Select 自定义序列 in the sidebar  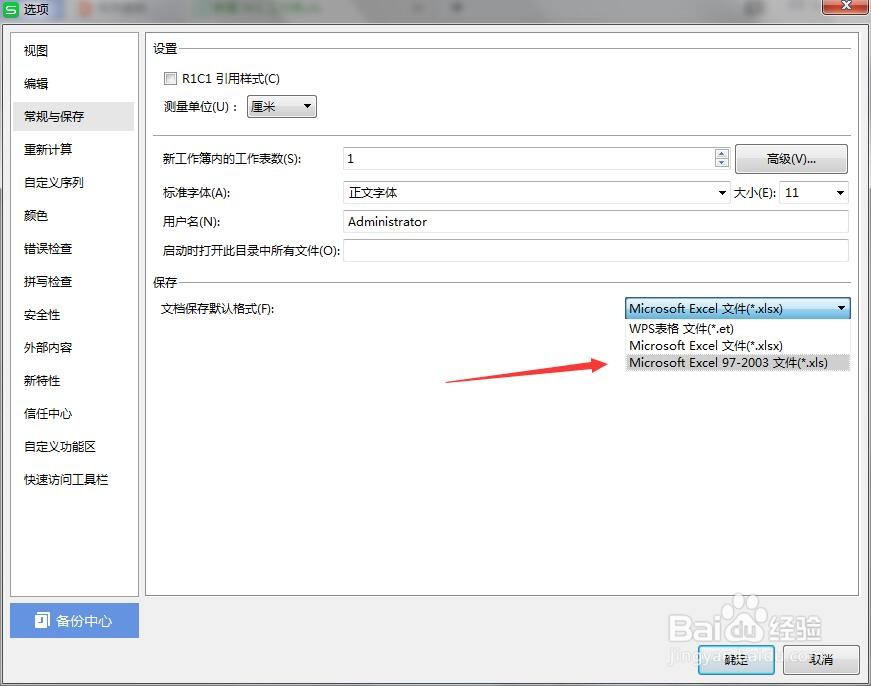coord(73,182)
